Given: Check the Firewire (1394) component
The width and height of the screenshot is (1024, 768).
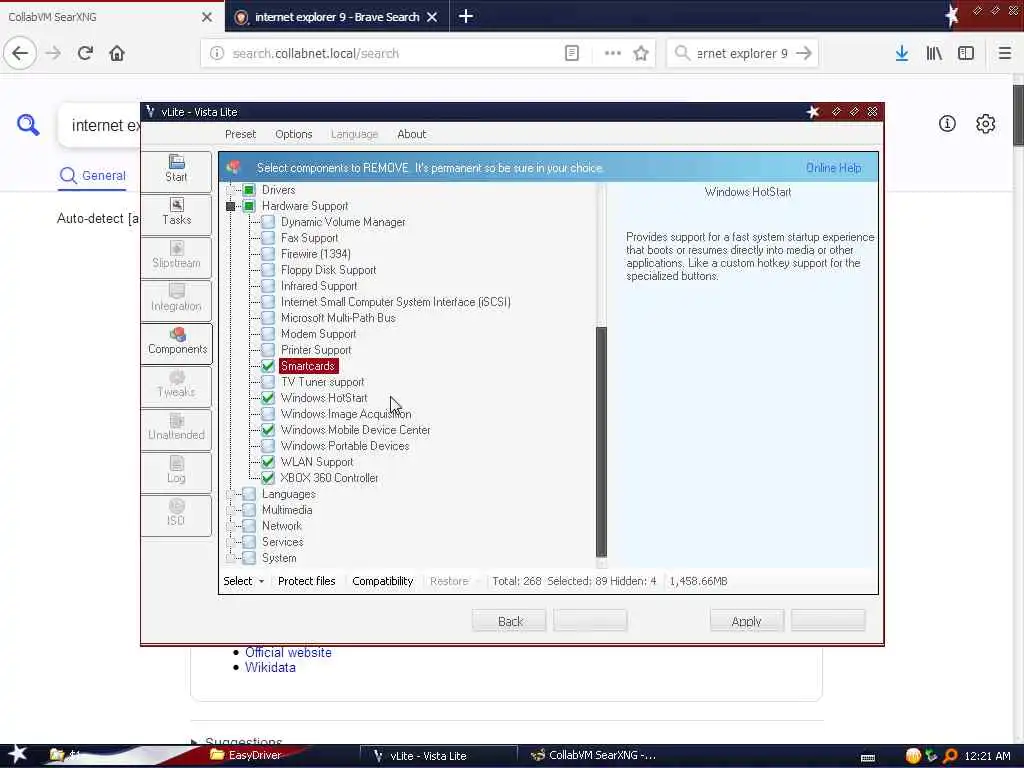Looking at the screenshot, I should coord(268,254).
